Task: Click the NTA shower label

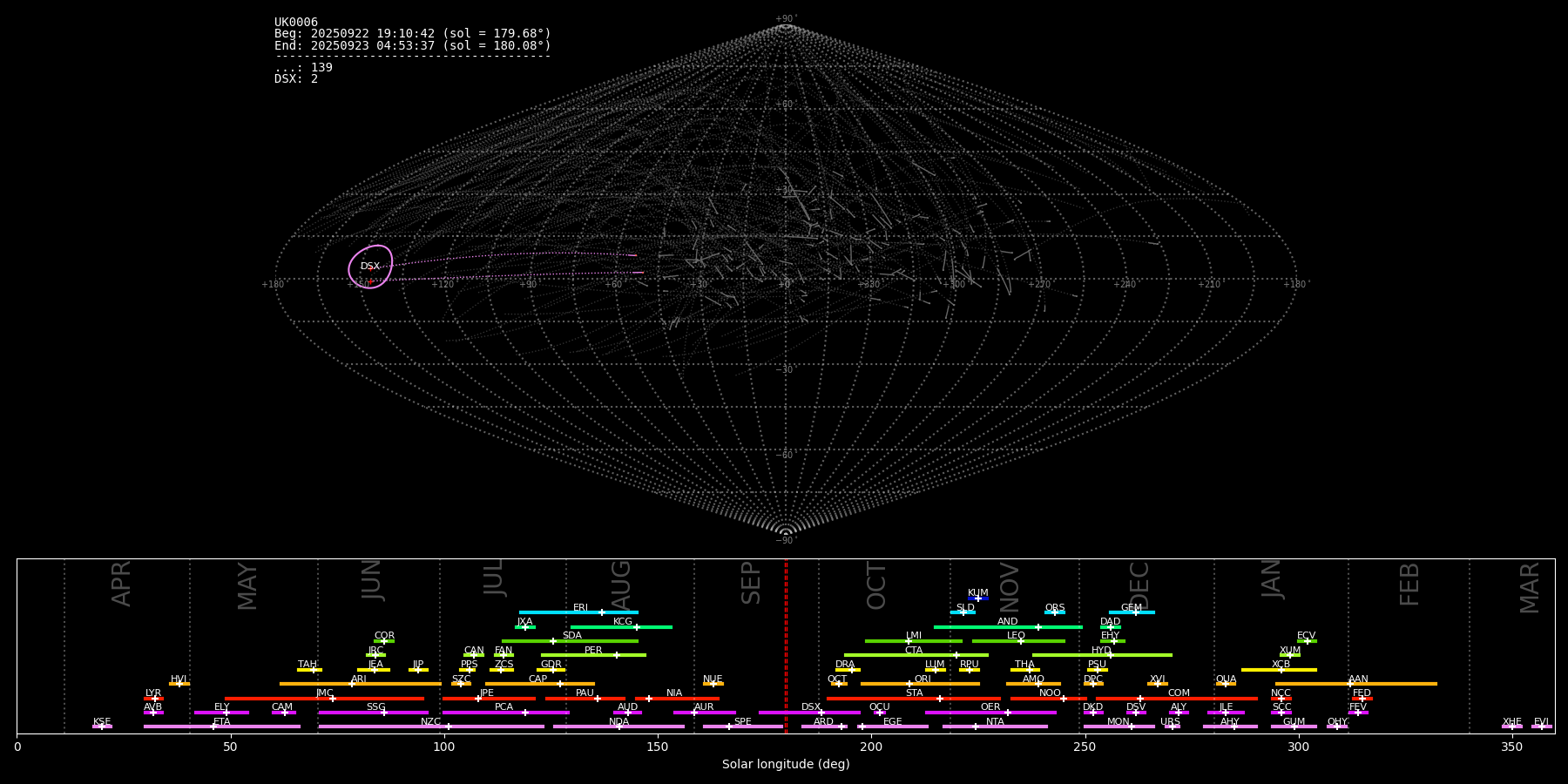Action: (x=995, y=722)
